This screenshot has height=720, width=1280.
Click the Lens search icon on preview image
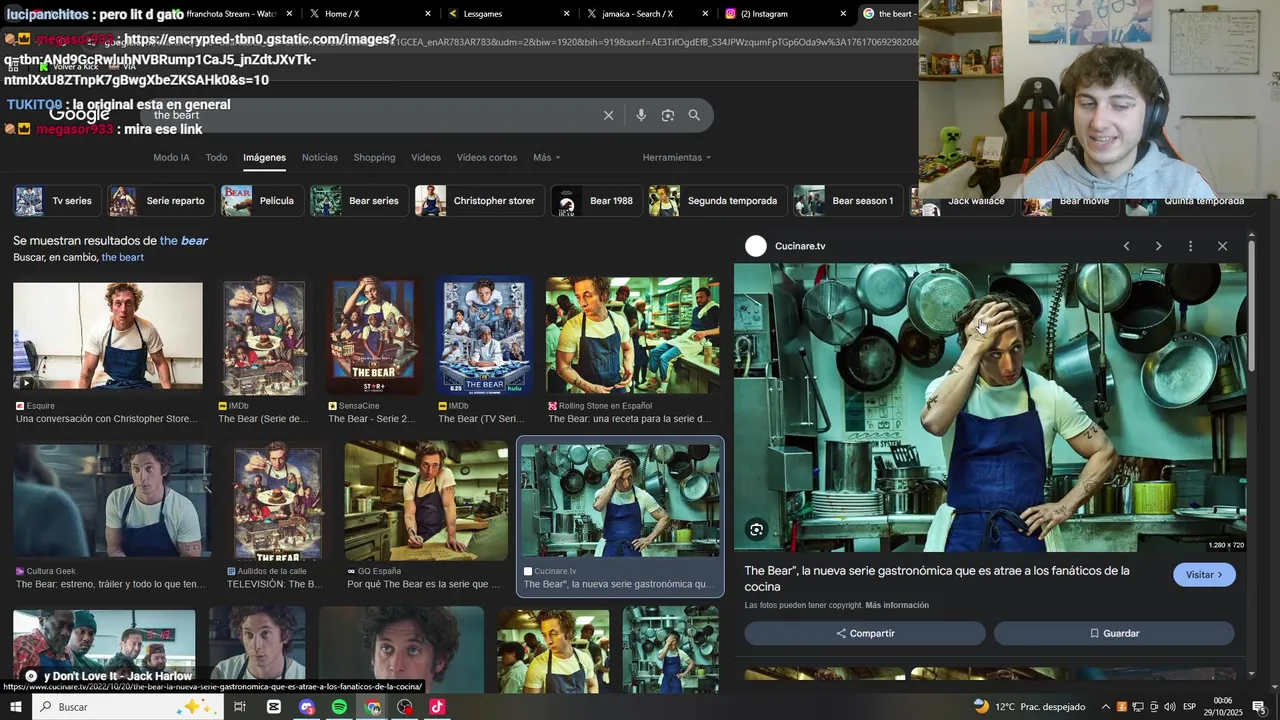pyautogui.click(x=757, y=530)
